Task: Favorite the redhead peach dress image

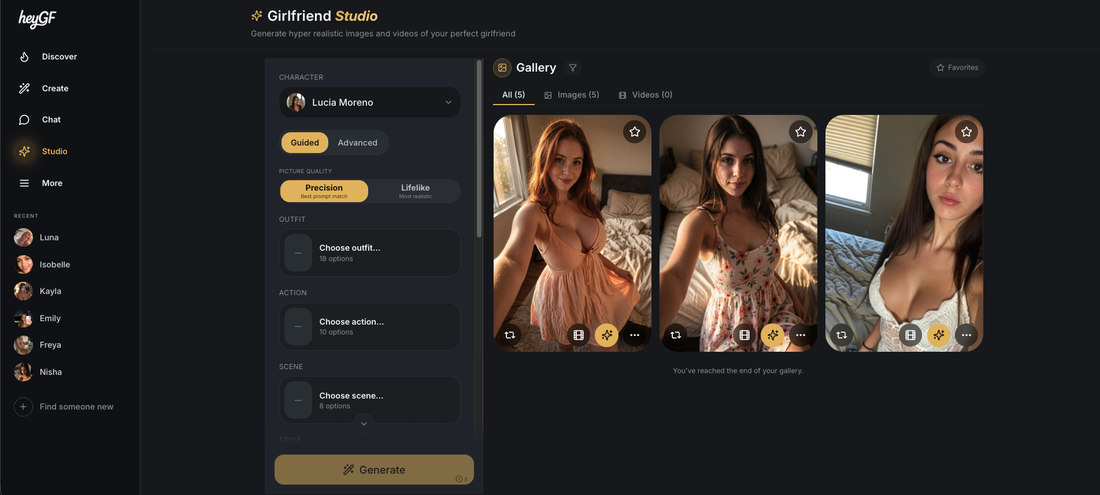Action: 634,131
